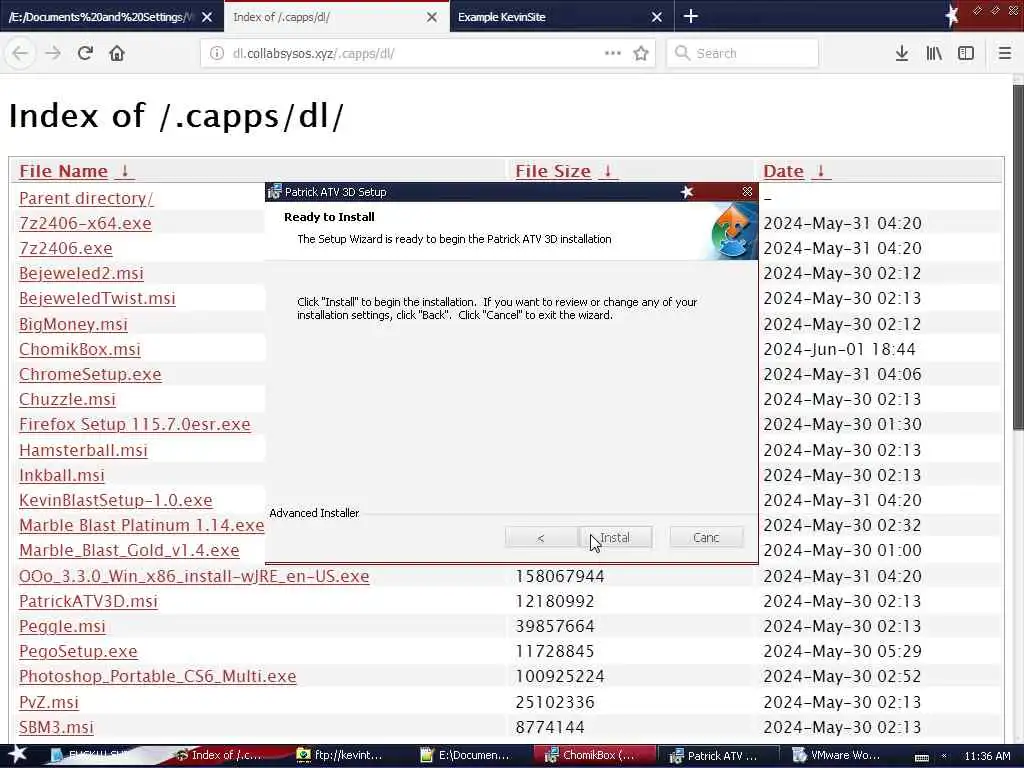Download ChomikBox.msi
This screenshot has width=1024, height=768.
[x=80, y=349]
